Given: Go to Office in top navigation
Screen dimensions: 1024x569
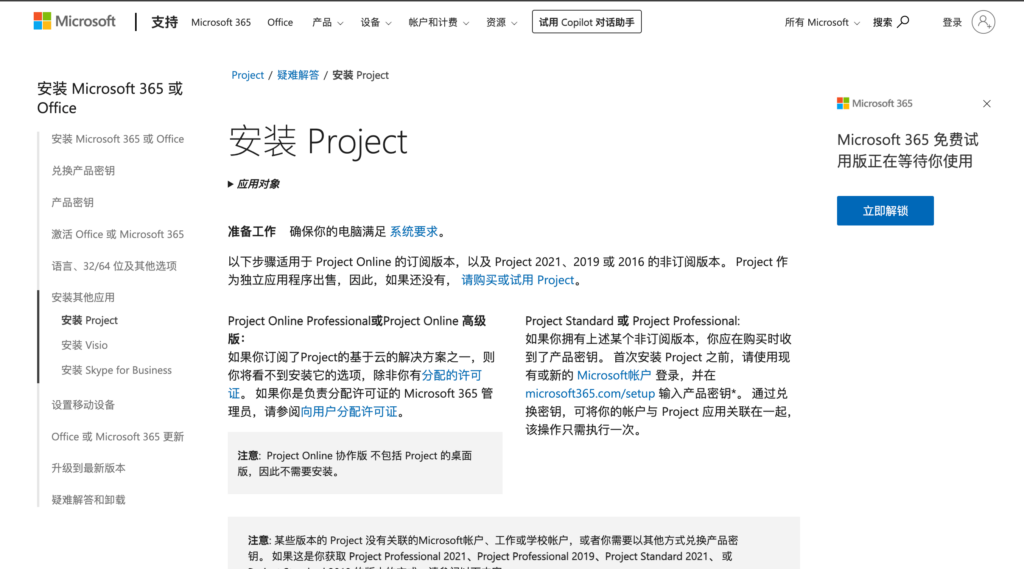Looking at the screenshot, I should [280, 22].
